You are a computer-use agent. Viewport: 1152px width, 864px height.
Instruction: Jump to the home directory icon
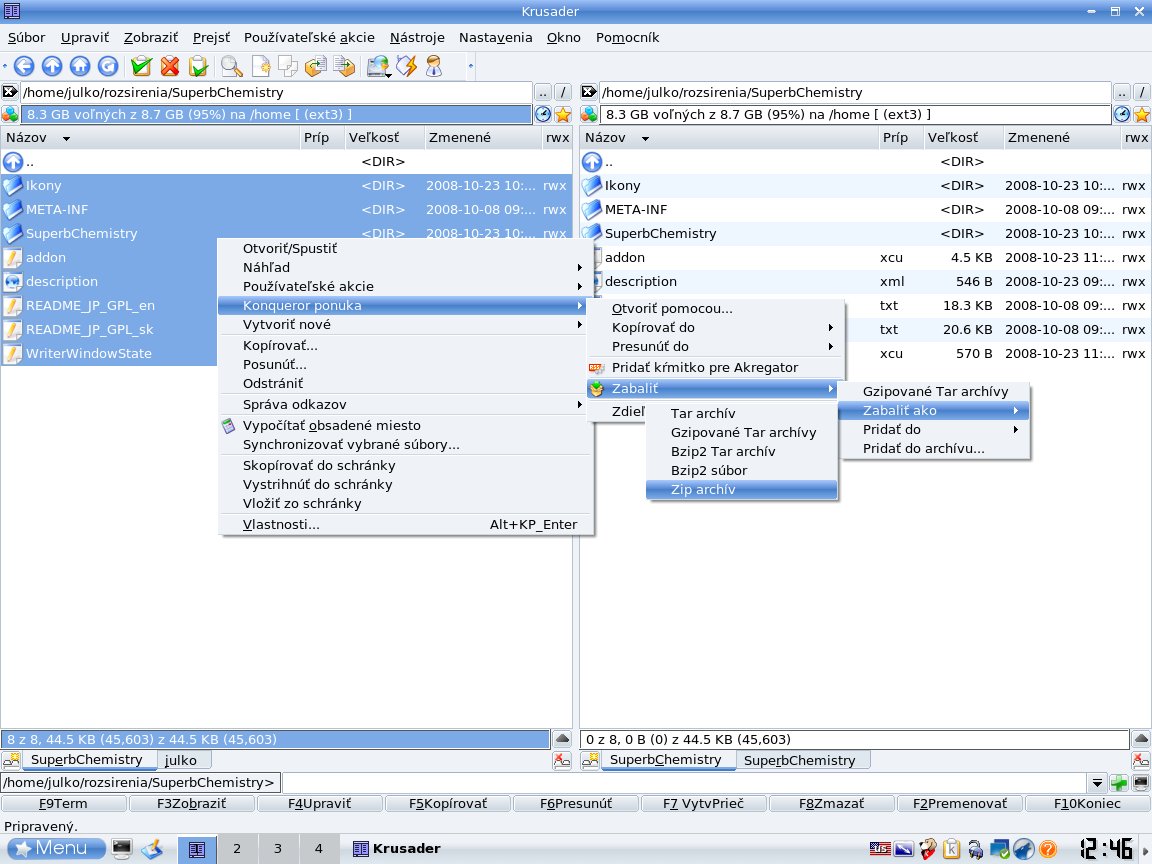coord(80,66)
